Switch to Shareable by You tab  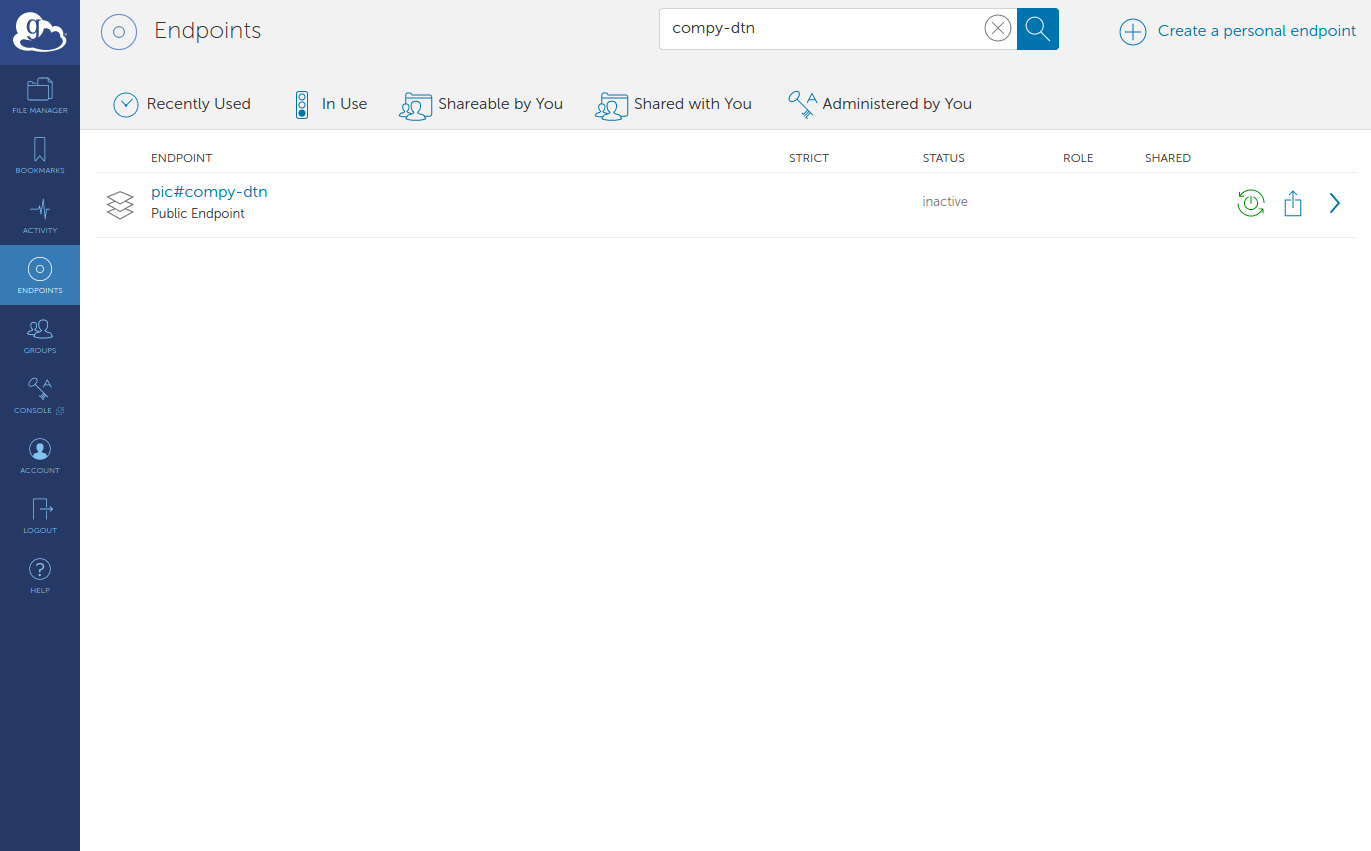click(481, 104)
